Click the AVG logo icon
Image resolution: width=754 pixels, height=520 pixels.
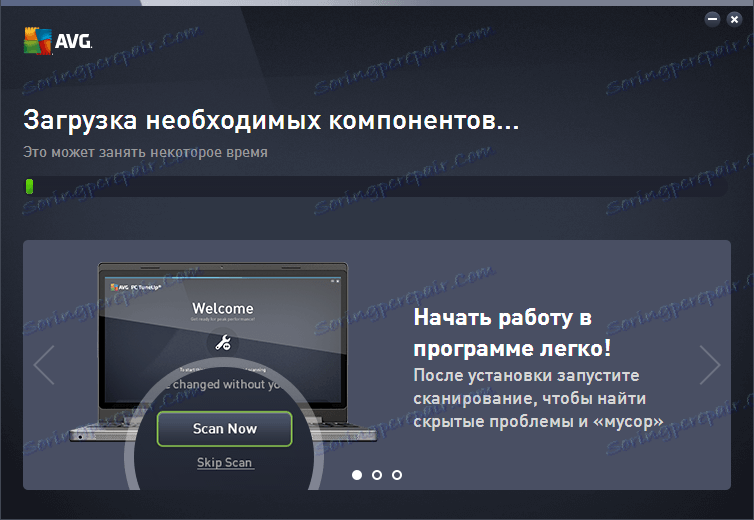coord(38,41)
